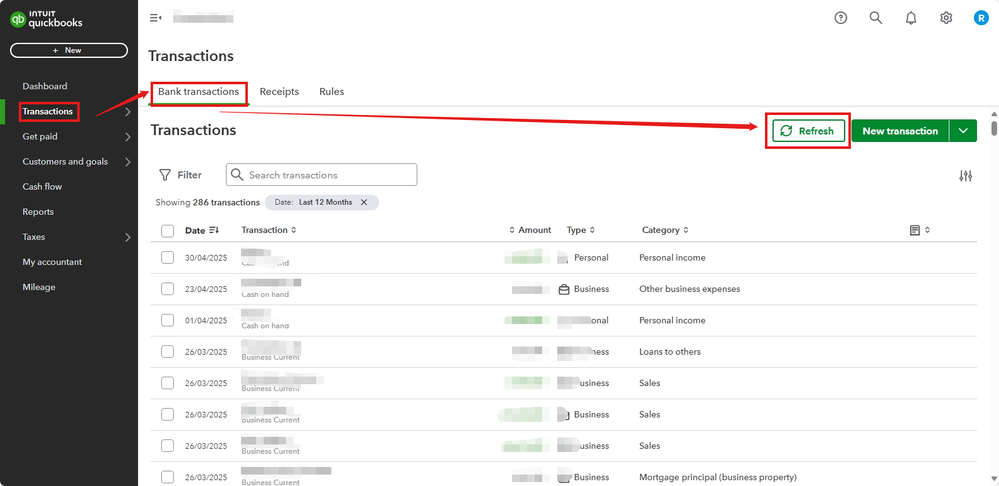This screenshot has height=486, width=999.
Task: Open the Help question mark icon
Action: (841, 18)
